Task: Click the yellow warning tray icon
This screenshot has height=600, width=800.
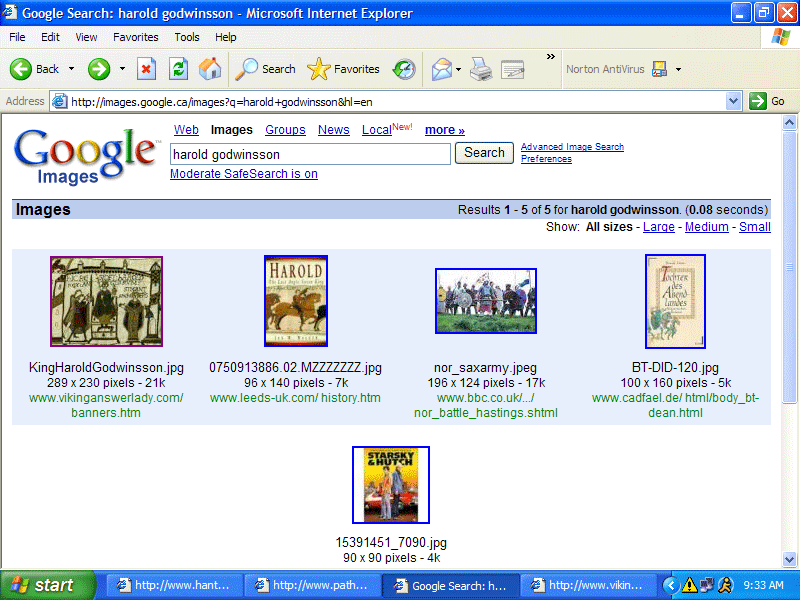Action: tap(689, 585)
